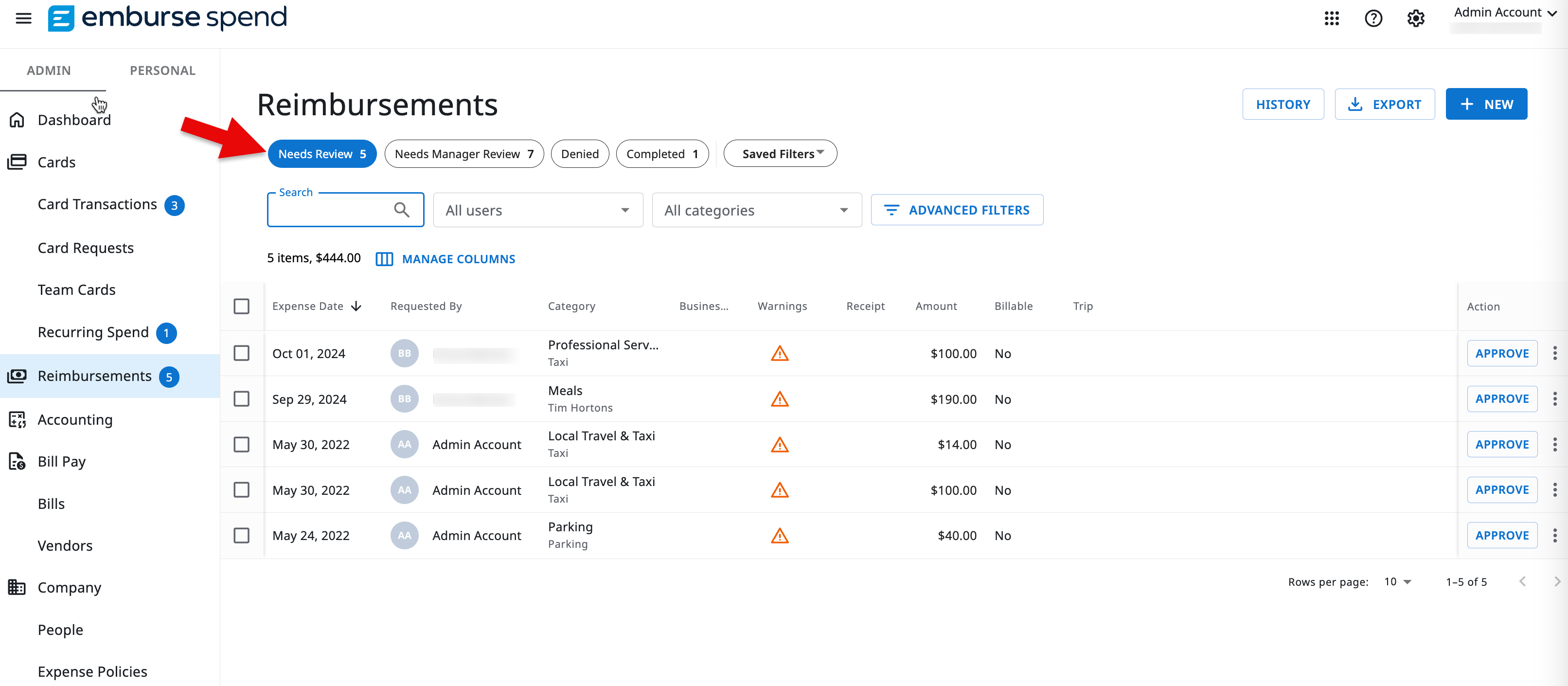Select the header checkbox to choose all rows
The width and height of the screenshot is (1568, 686).
(242, 306)
